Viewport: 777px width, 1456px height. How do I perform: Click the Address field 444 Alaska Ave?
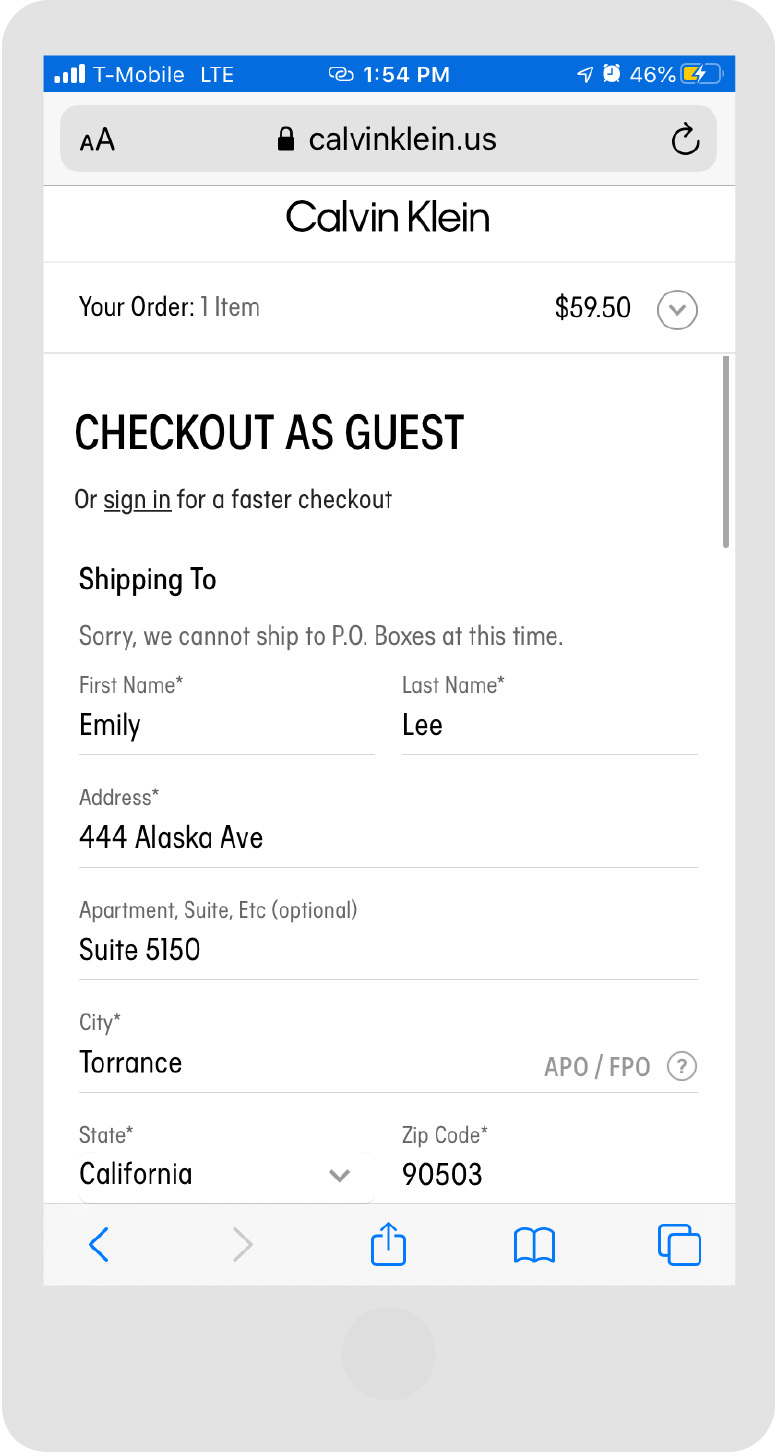(388, 838)
